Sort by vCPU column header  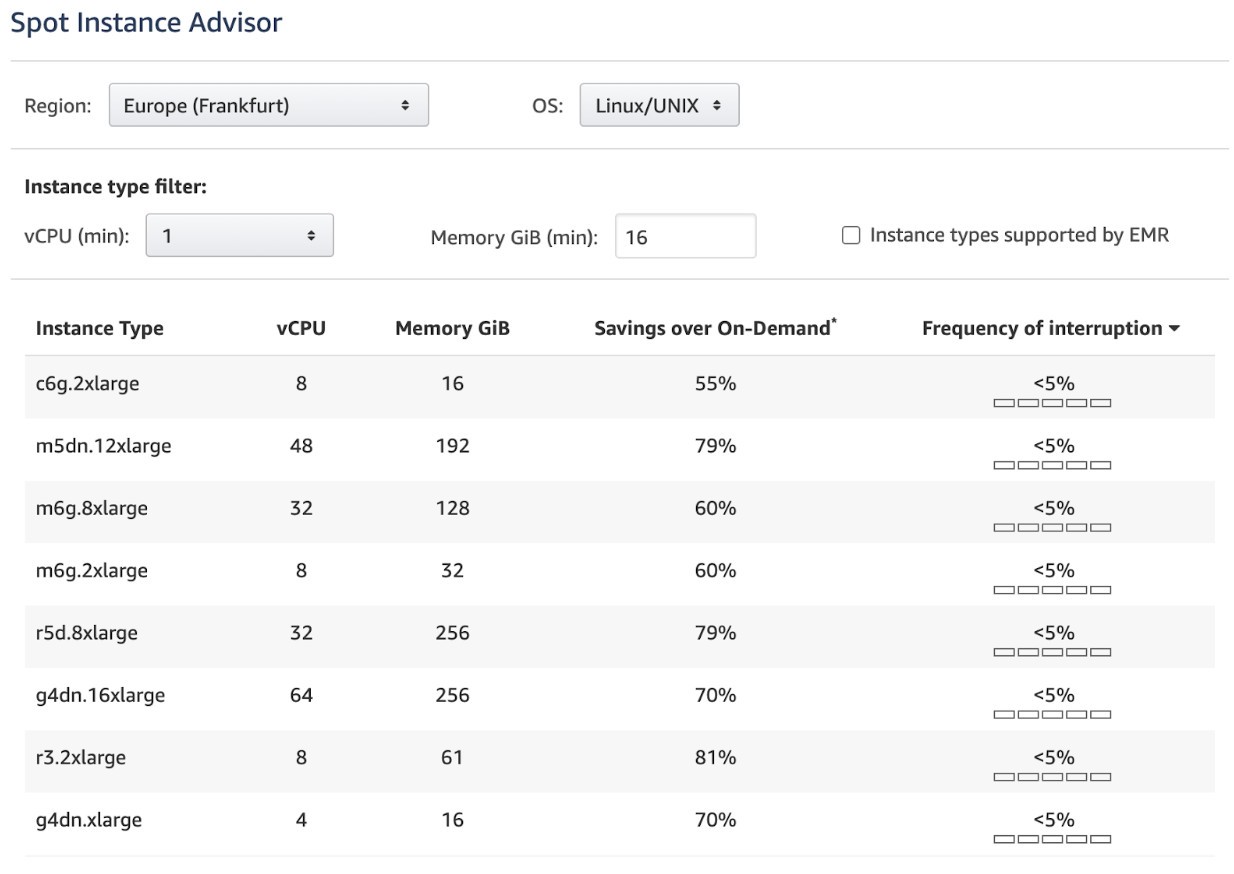(x=301, y=328)
